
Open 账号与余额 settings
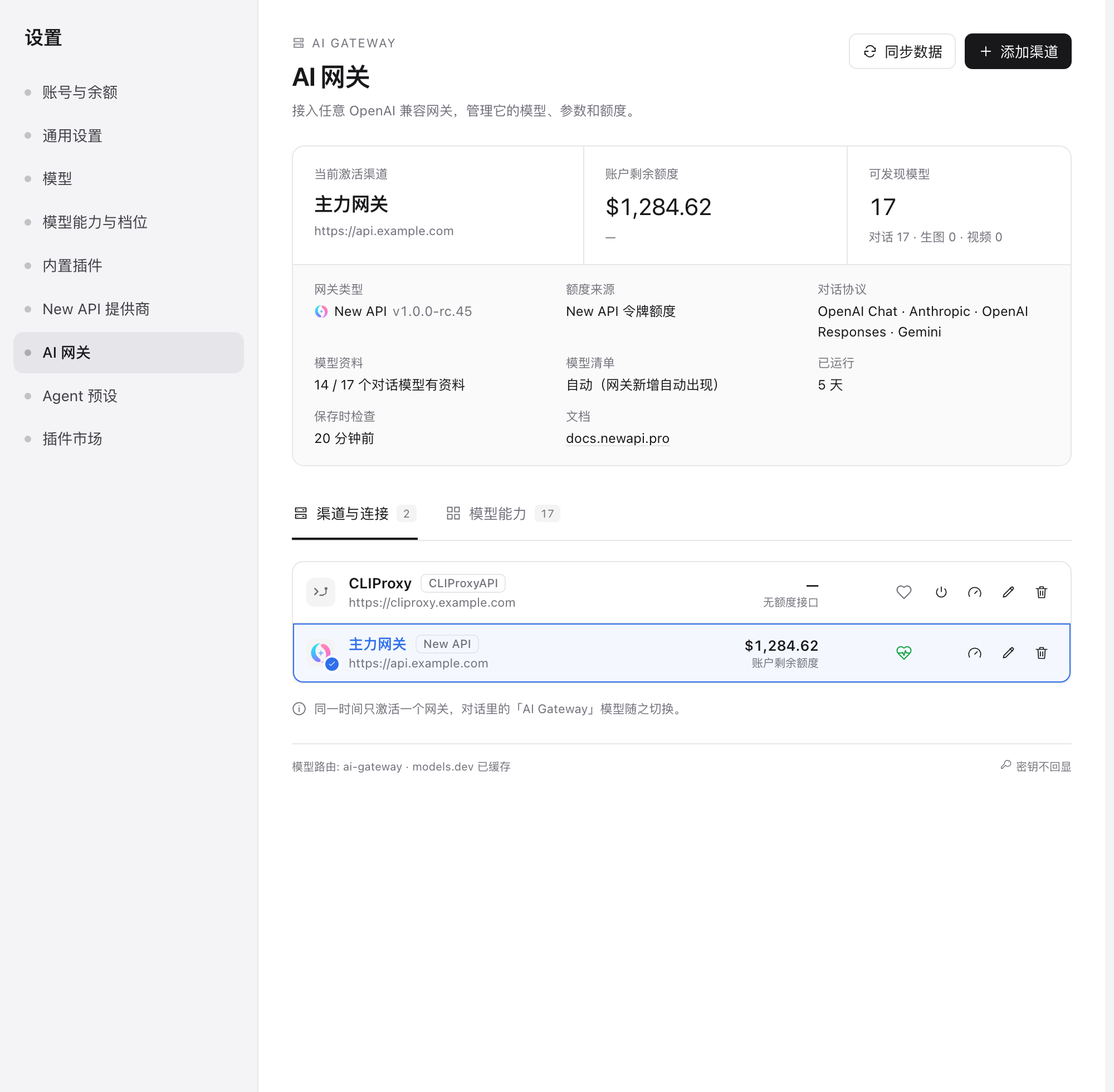click(x=129, y=92)
